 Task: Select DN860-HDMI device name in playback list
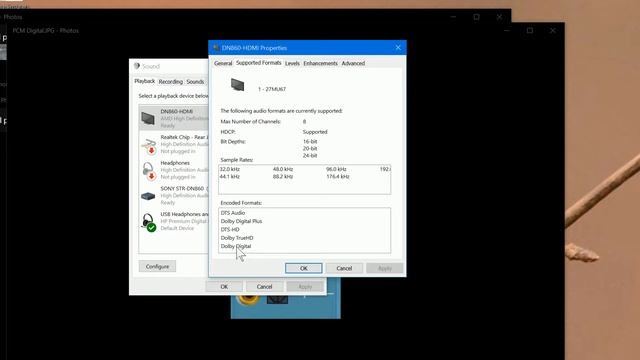click(177, 111)
